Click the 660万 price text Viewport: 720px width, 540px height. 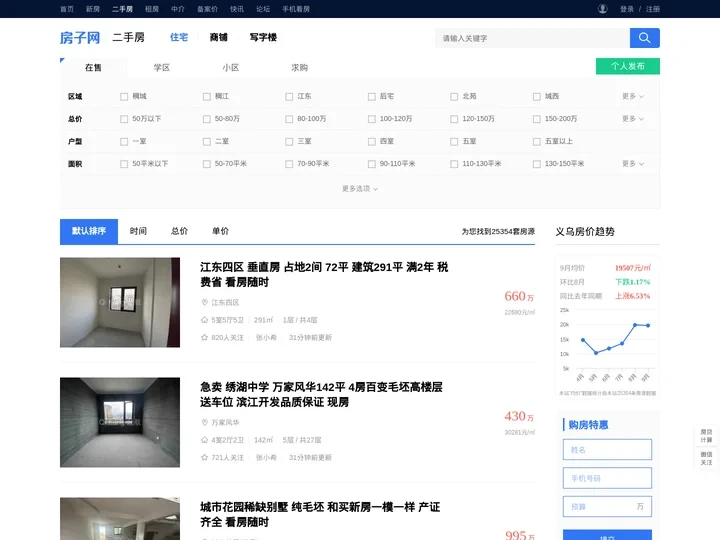pyautogui.click(x=519, y=297)
